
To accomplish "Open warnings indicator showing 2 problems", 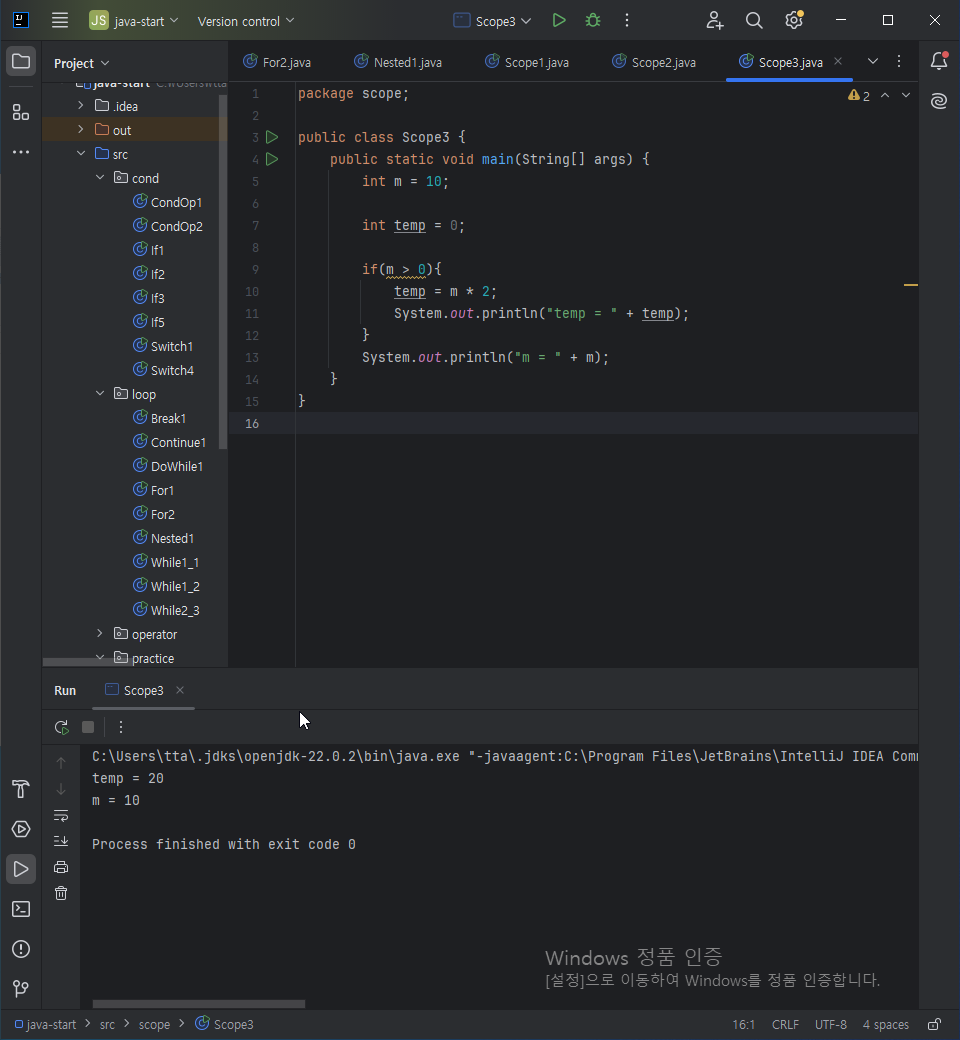I will pyautogui.click(x=858, y=96).
